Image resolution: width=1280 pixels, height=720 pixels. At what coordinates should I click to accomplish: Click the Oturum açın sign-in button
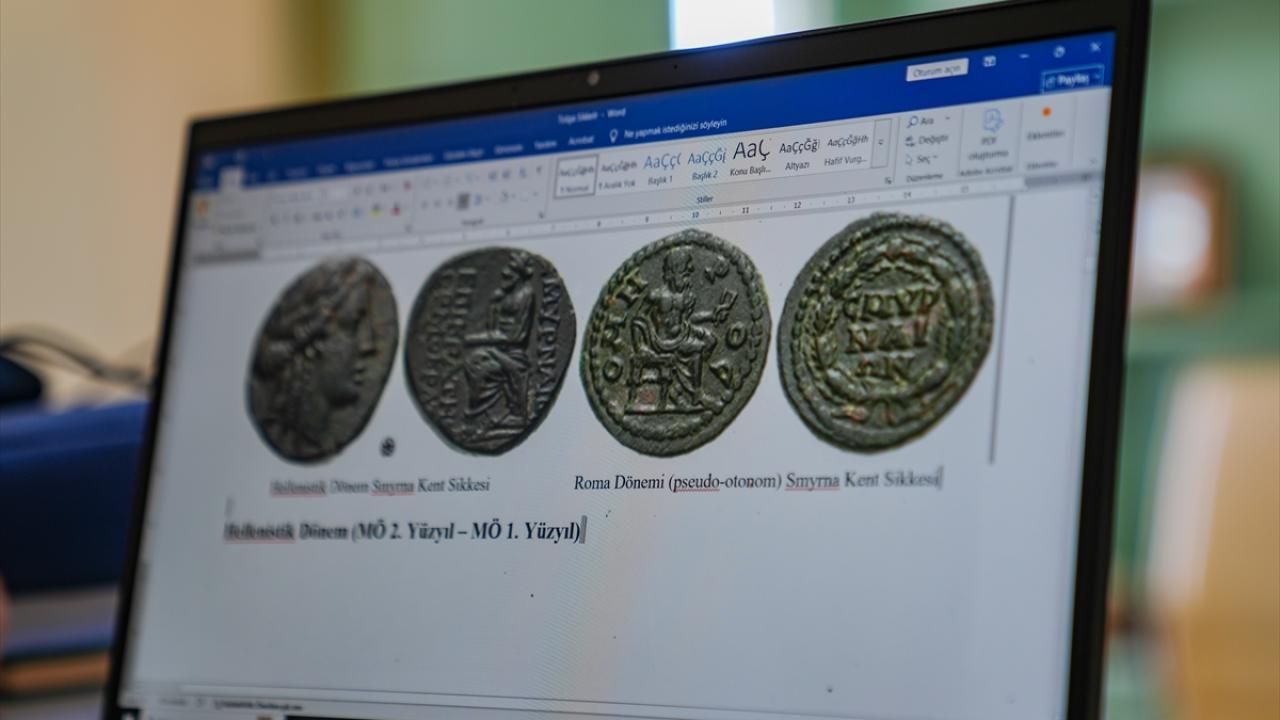pyautogui.click(x=937, y=70)
